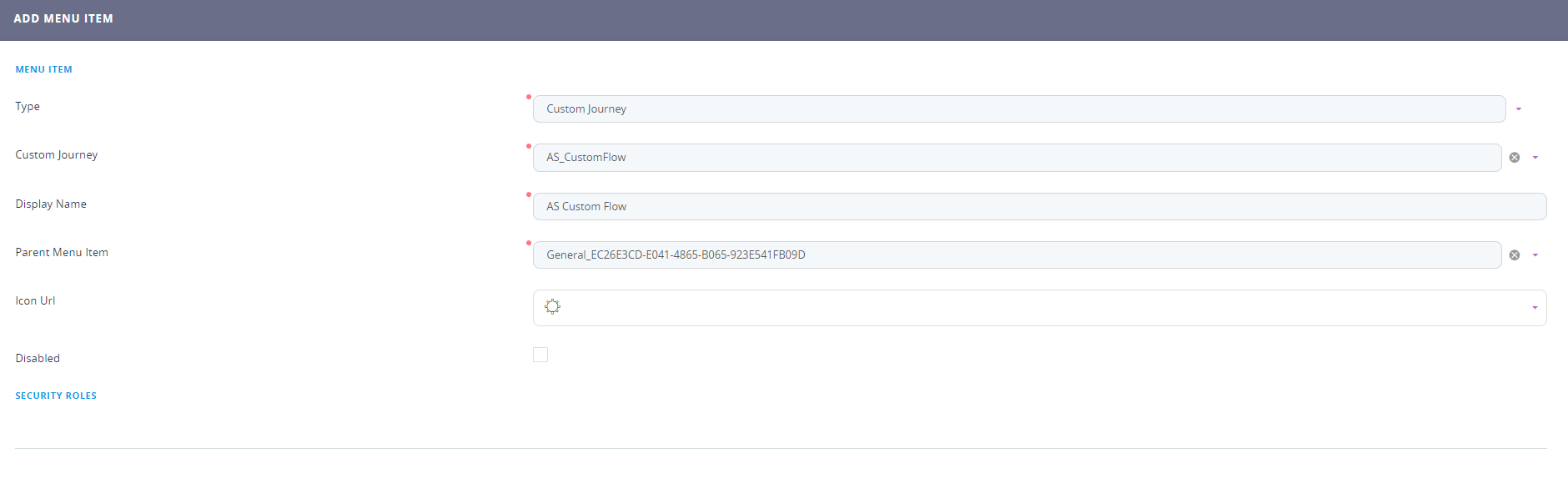
Task: Click the ADD MENU ITEM header title
Action: 63,18
